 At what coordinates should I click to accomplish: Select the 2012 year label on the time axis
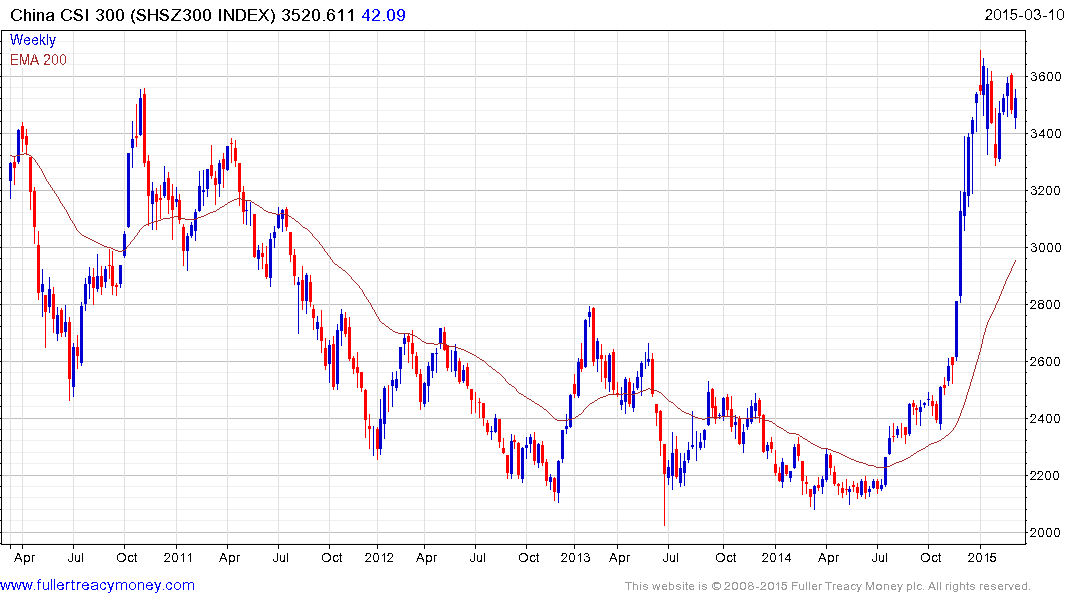coord(379,557)
